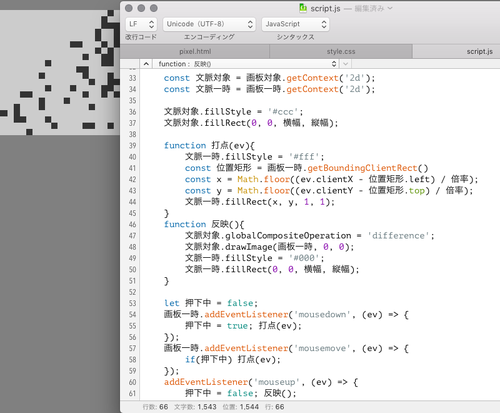Viewport: 500px width, 413px height.
Task: Click line number 60 in gutter
Action: tap(132, 382)
